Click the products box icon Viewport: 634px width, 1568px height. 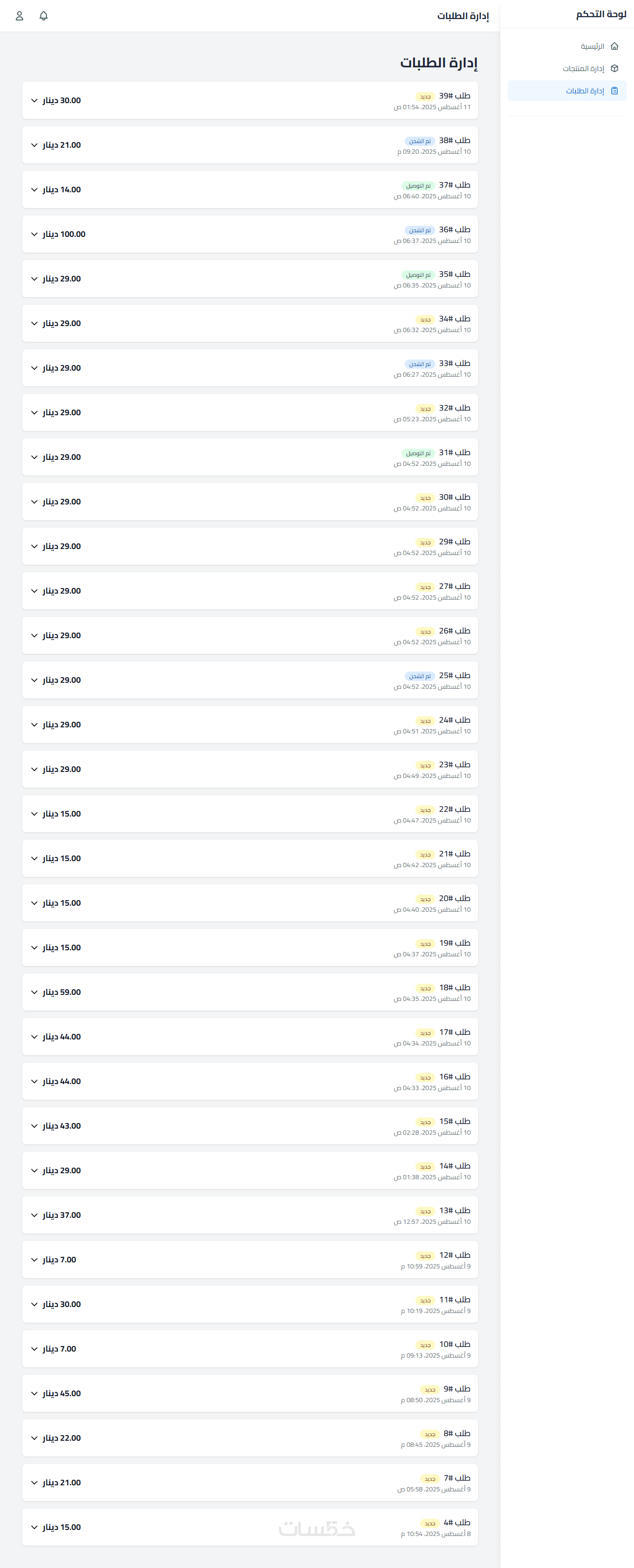click(x=615, y=69)
